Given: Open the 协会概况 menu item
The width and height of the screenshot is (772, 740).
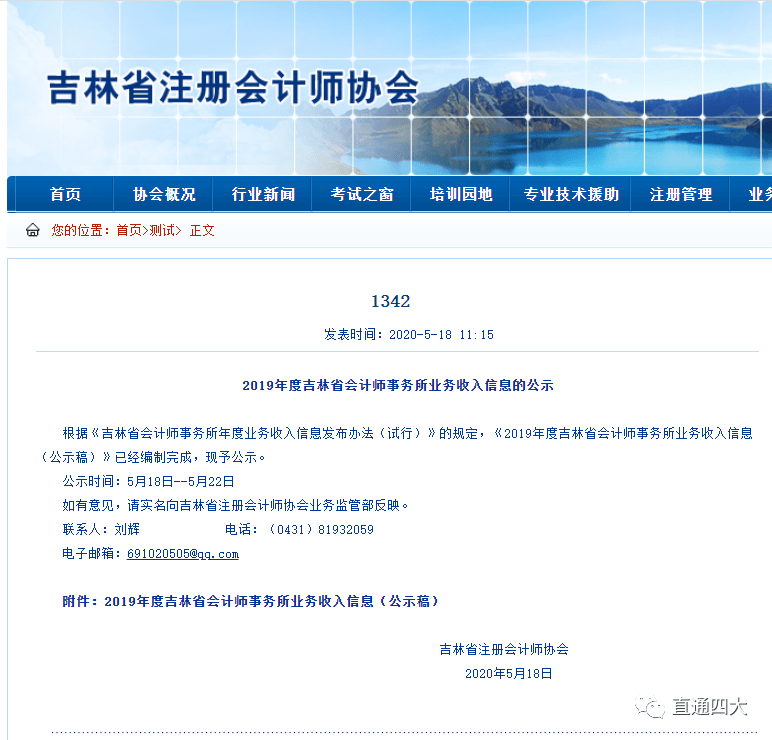Looking at the screenshot, I should [x=164, y=194].
